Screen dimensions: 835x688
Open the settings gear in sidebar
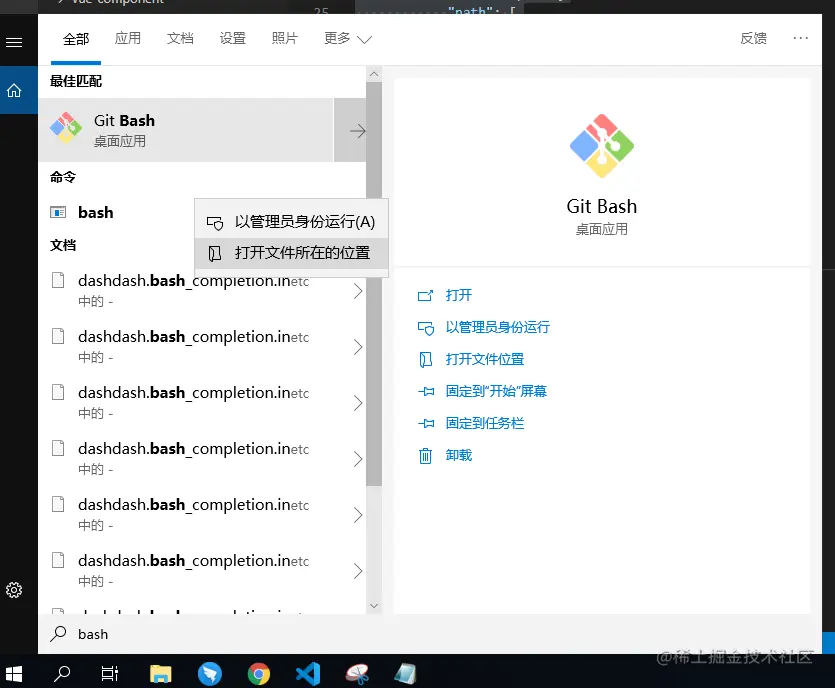click(x=14, y=590)
